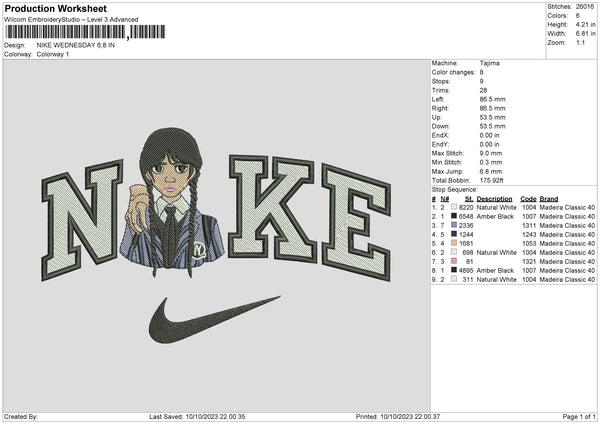
Task: Click 'Wilcom EmbroideryStudio – Level 3 Advanced' text
Action: (71, 20)
